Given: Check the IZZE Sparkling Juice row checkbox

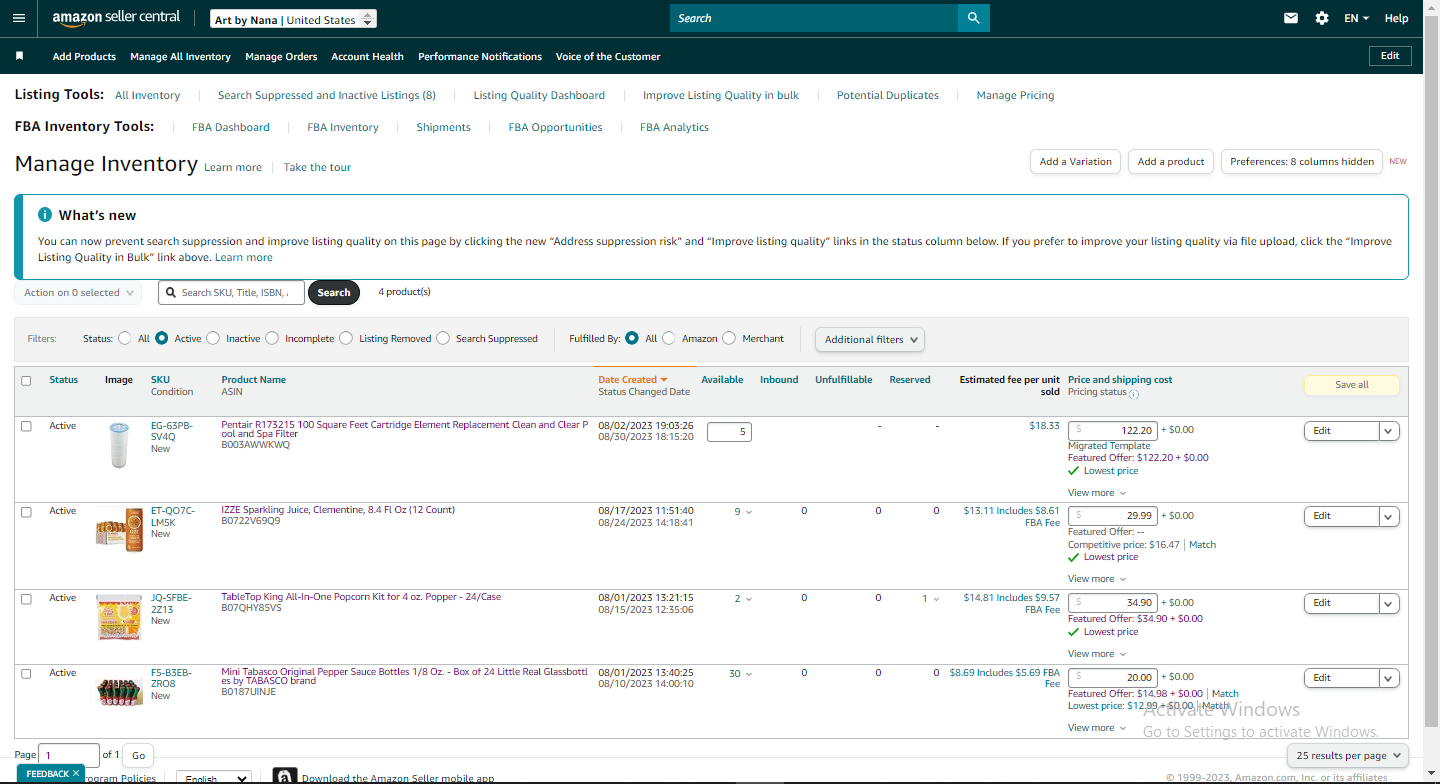Looking at the screenshot, I should click(26, 512).
